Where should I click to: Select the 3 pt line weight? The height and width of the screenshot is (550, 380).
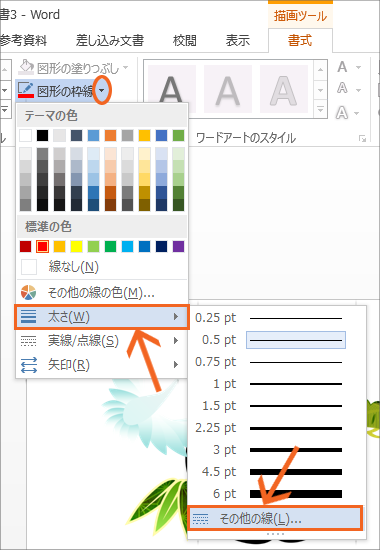[x=277, y=450]
